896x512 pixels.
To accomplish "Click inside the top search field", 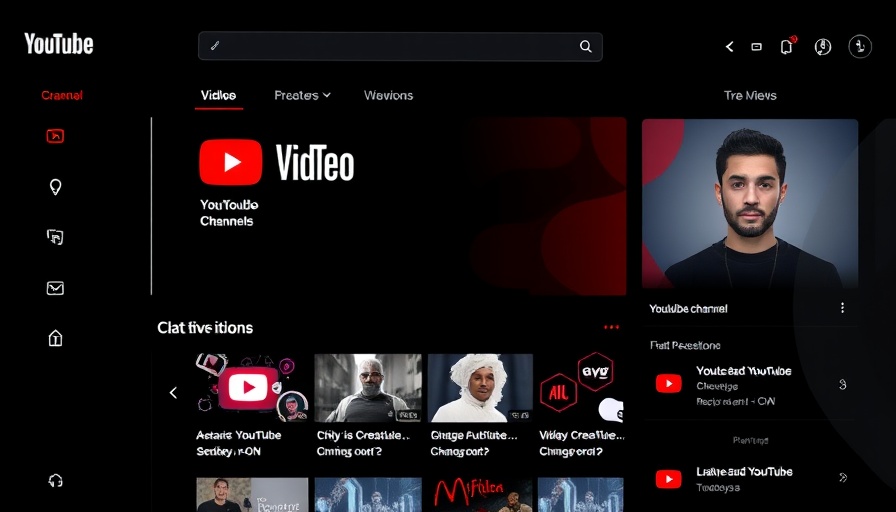I will [x=400, y=46].
